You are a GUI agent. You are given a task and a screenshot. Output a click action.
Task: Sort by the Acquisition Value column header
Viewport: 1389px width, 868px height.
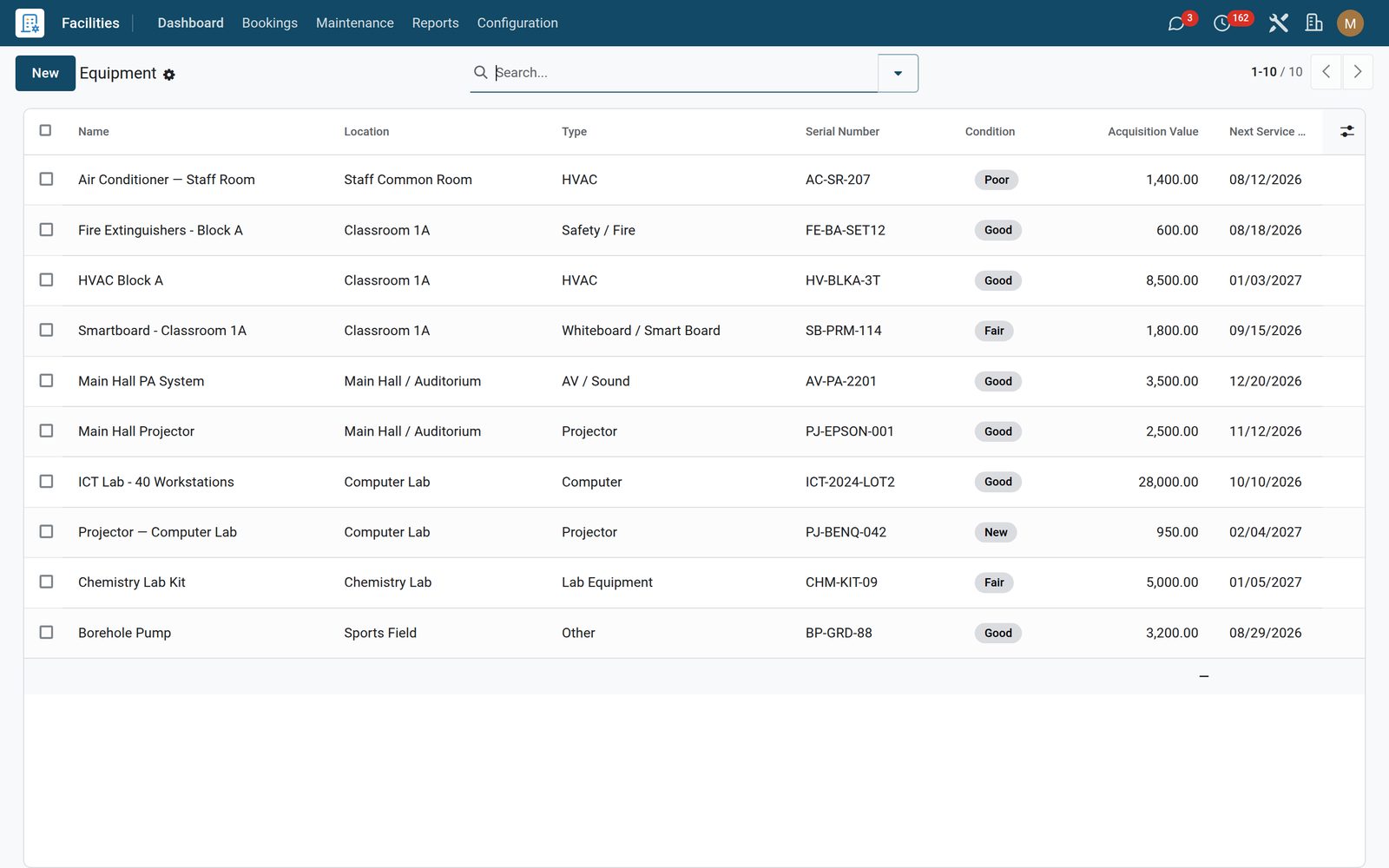click(1153, 132)
